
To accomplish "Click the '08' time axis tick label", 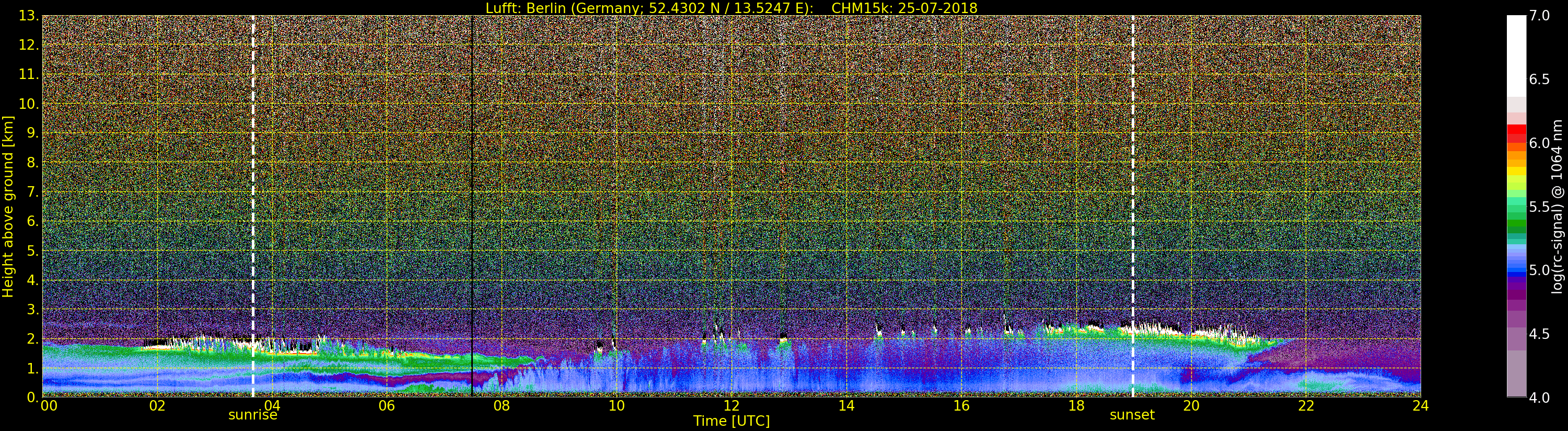I will point(502,406).
